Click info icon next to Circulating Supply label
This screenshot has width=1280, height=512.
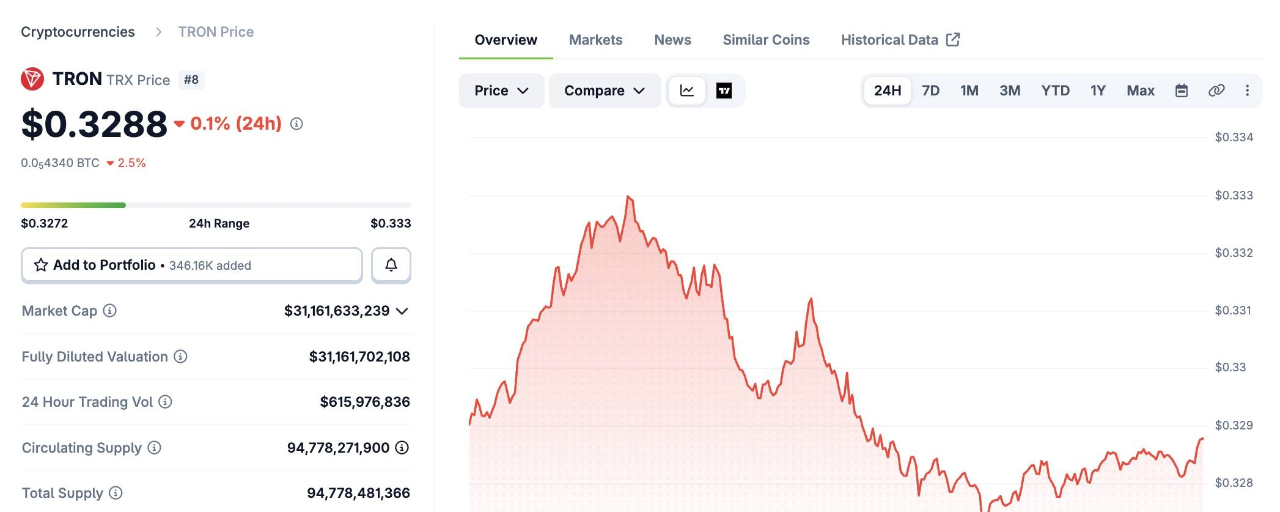coord(154,448)
